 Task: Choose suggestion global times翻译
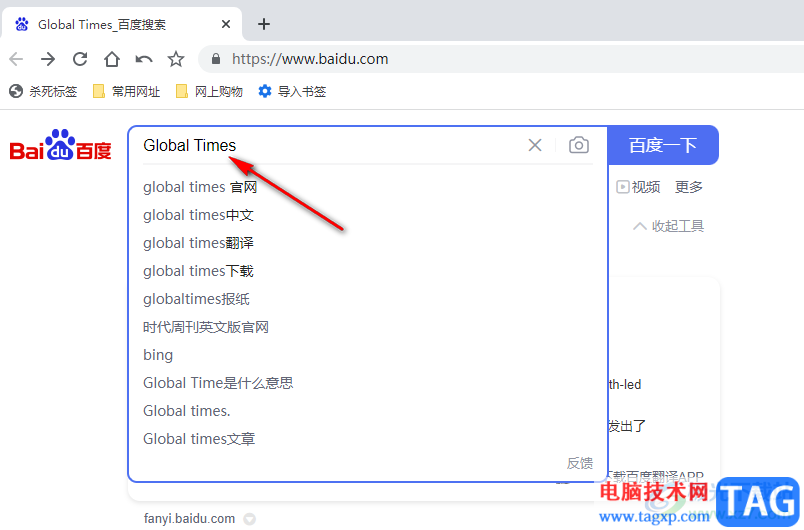tap(198, 243)
